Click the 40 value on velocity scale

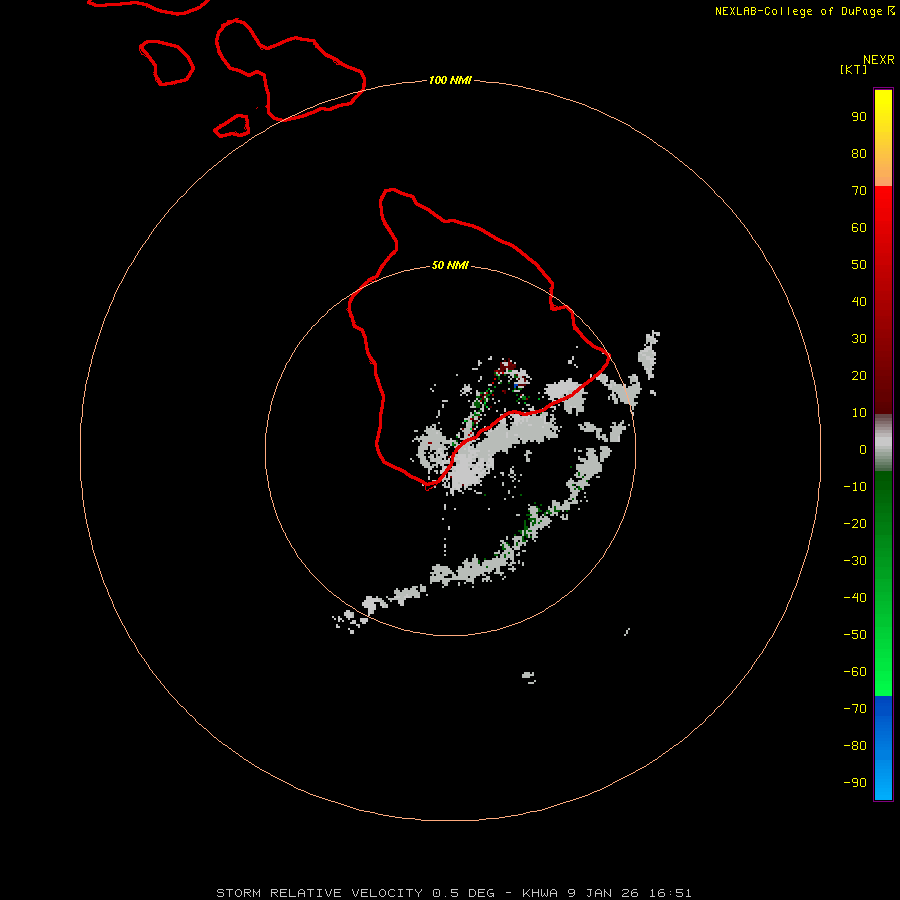(859, 301)
